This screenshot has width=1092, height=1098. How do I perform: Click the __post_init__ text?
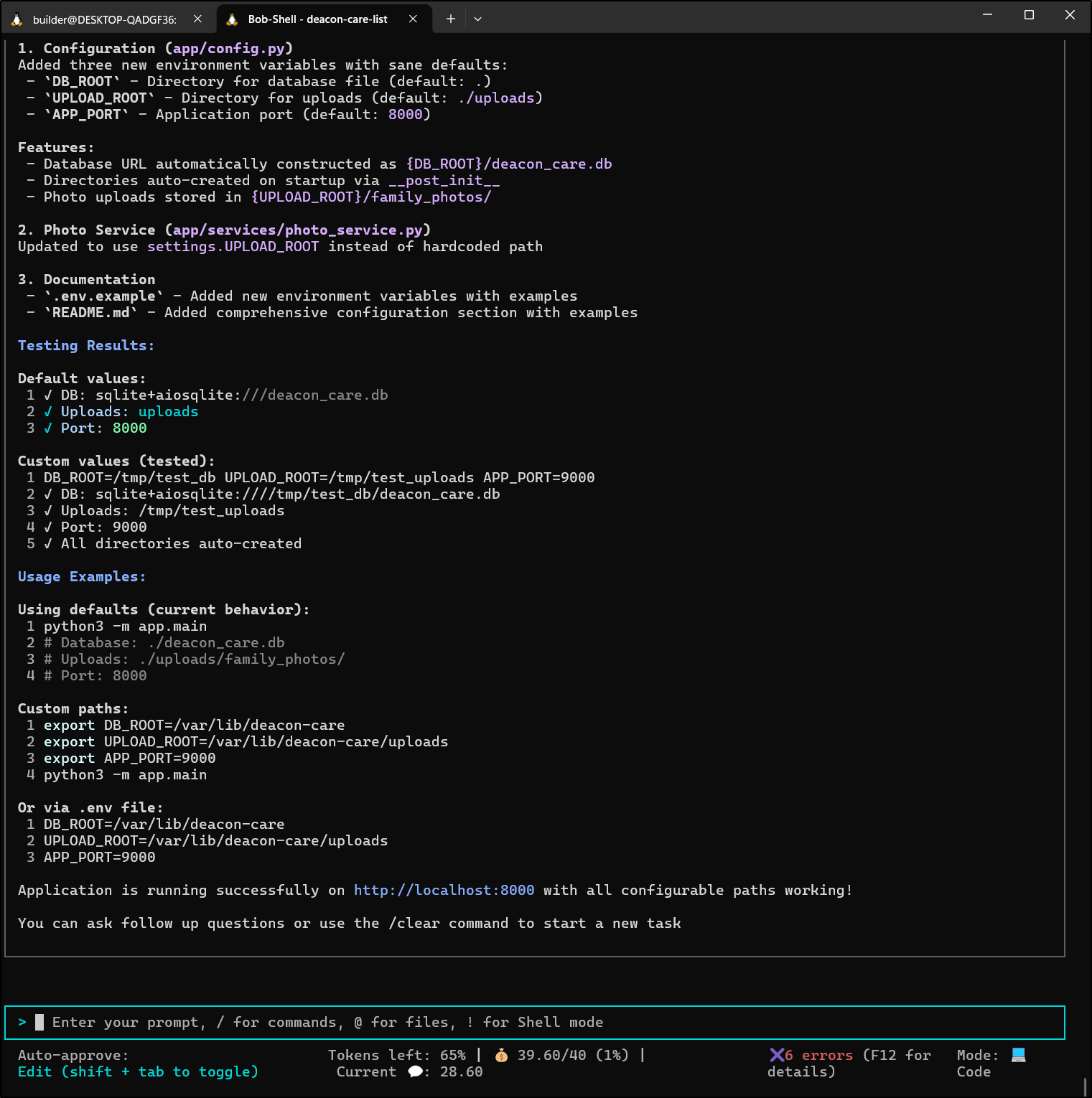444,180
